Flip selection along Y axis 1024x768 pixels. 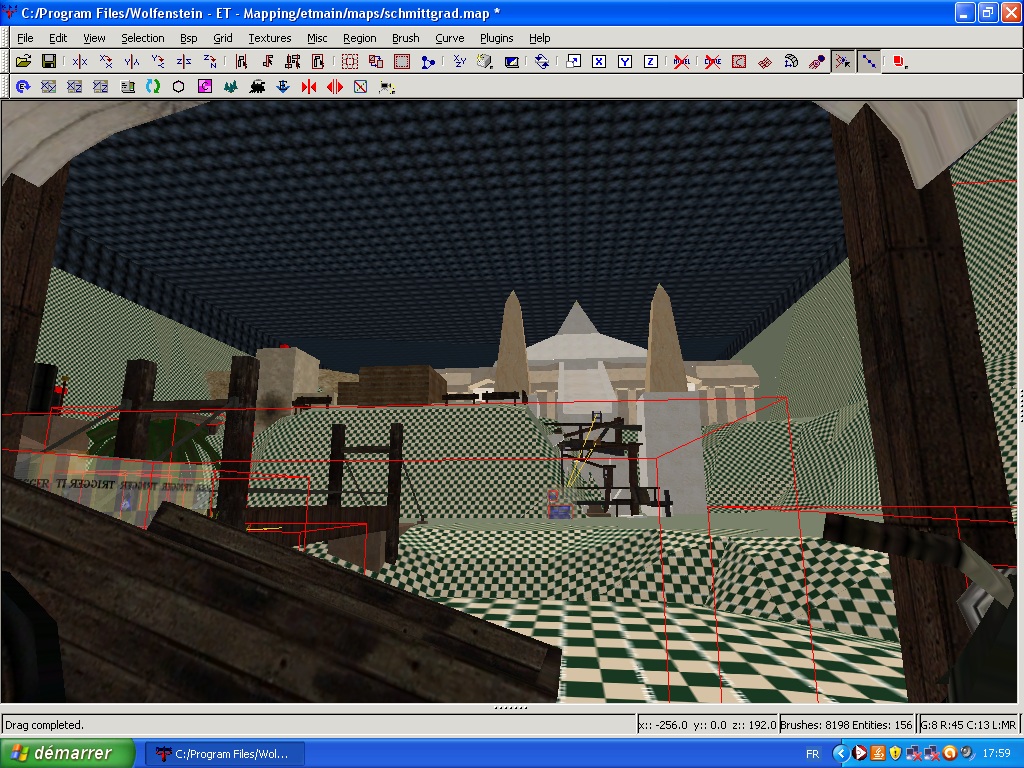(x=132, y=61)
